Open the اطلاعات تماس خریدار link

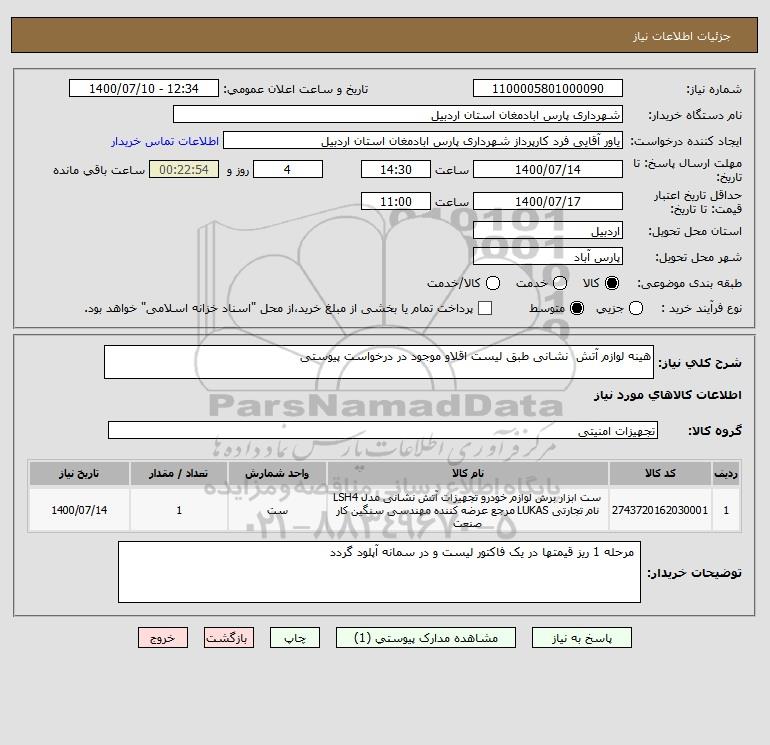pyautogui.click(x=165, y=141)
